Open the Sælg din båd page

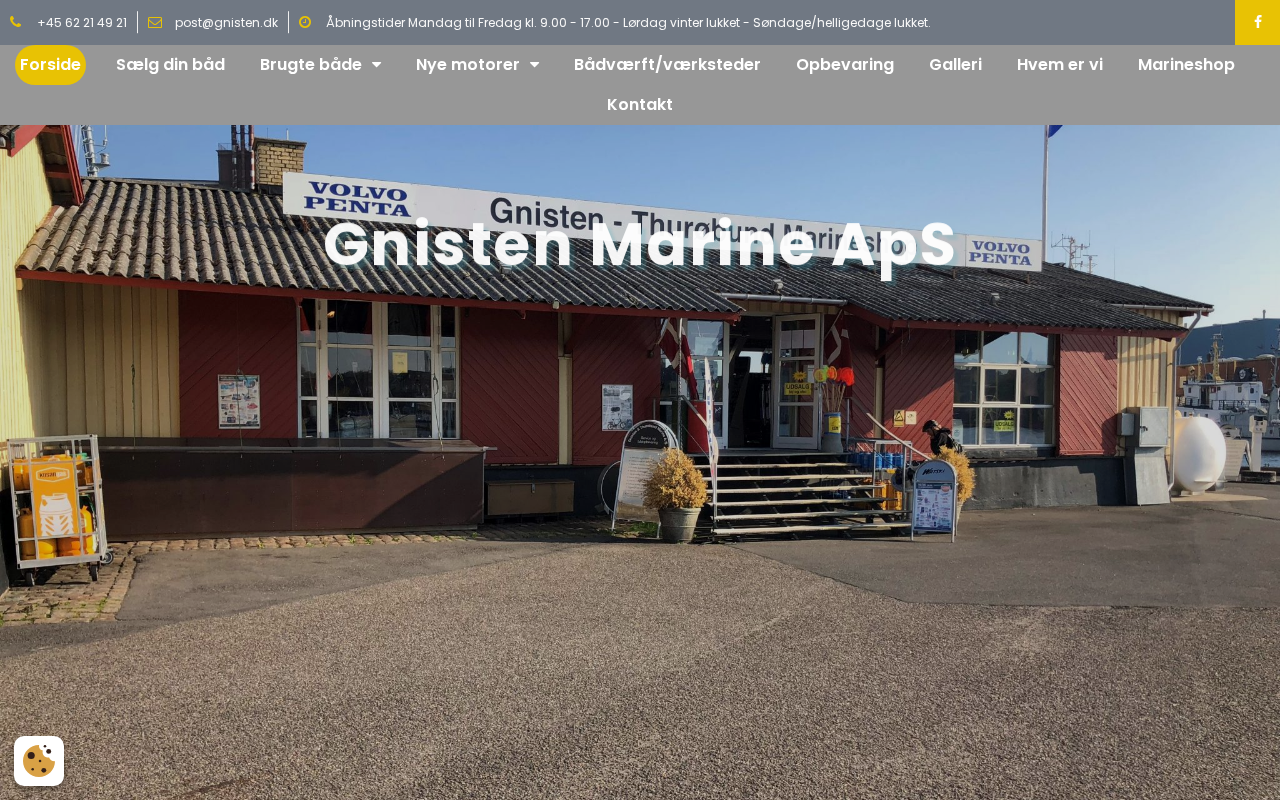(x=170, y=65)
